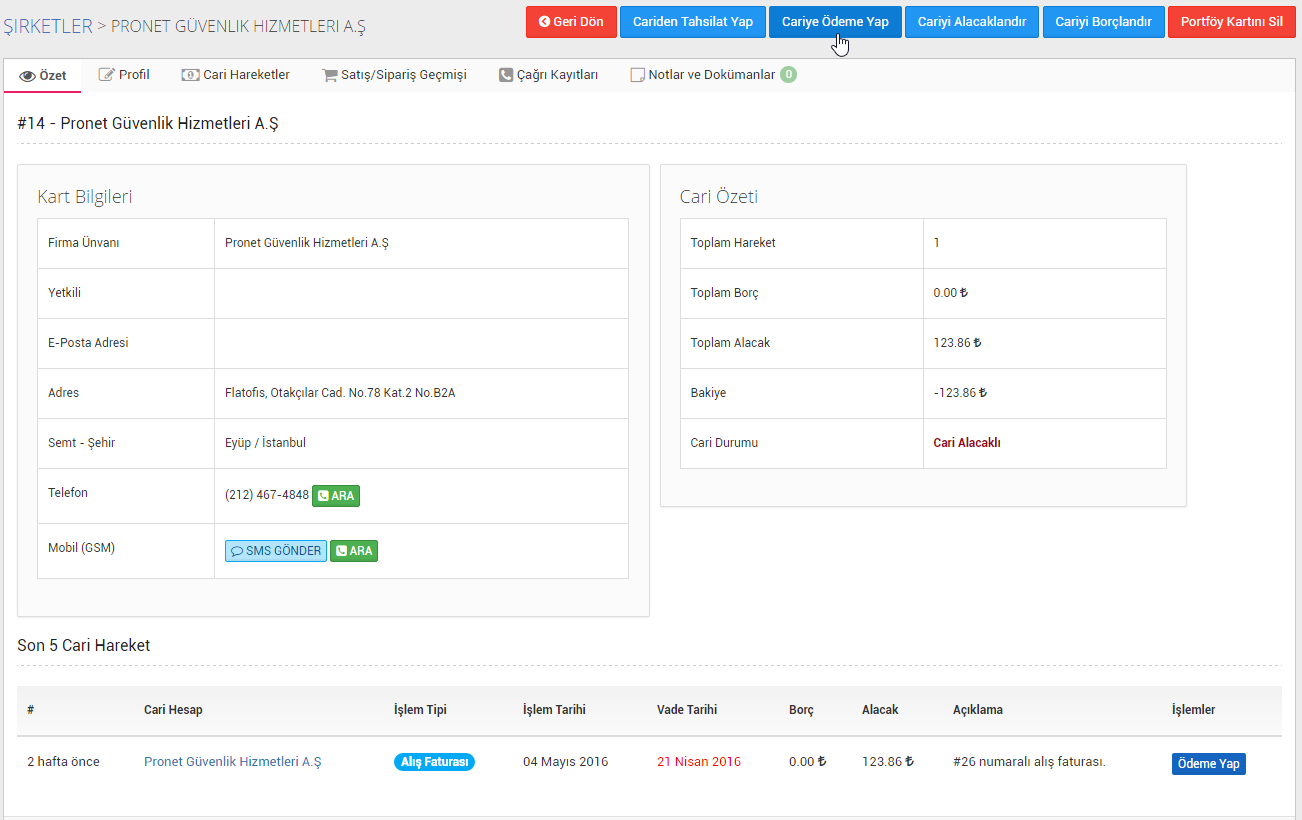
Task: Click the edit pencil icon on Profil tab
Action: point(106,74)
